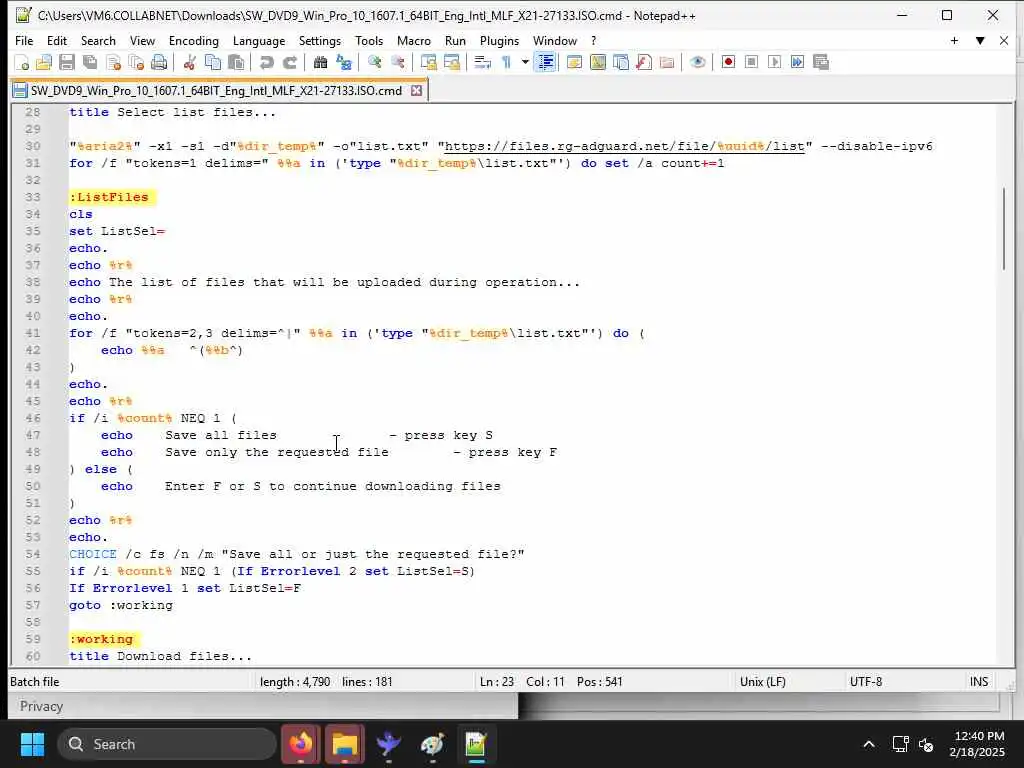
Task: Open the Macro menu
Action: coord(414,40)
